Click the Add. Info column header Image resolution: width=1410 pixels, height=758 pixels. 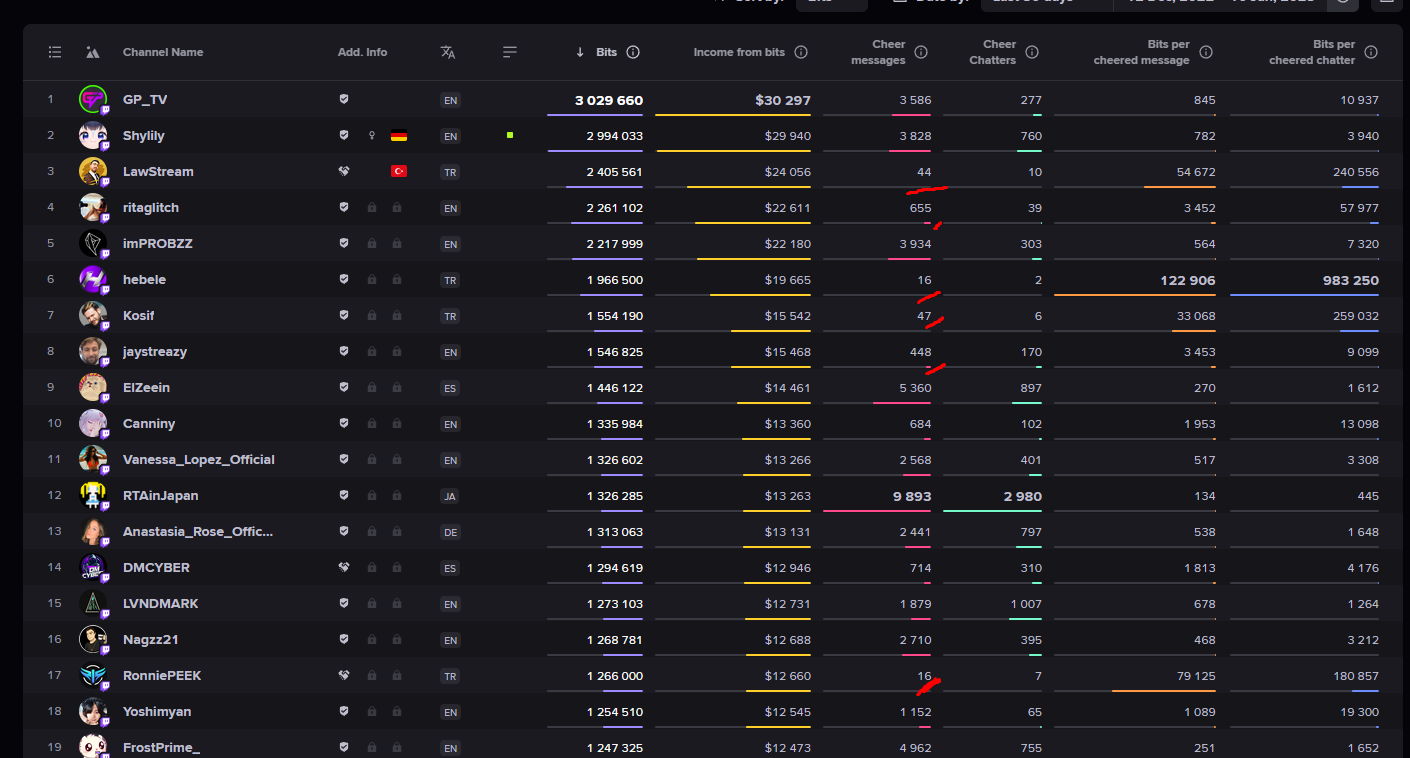362,52
